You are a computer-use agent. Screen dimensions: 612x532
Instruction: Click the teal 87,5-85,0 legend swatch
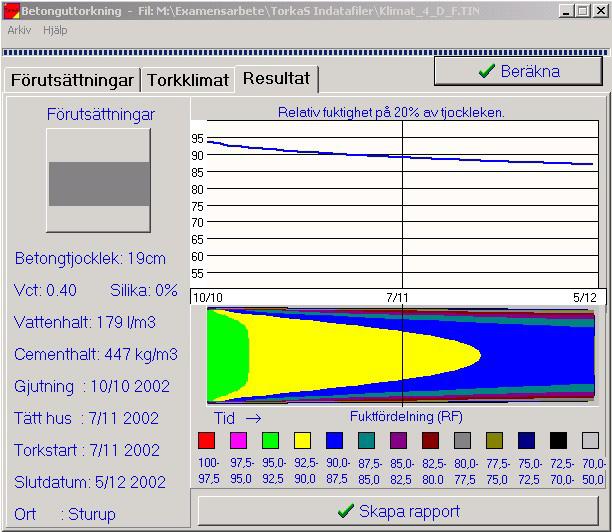point(366,440)
